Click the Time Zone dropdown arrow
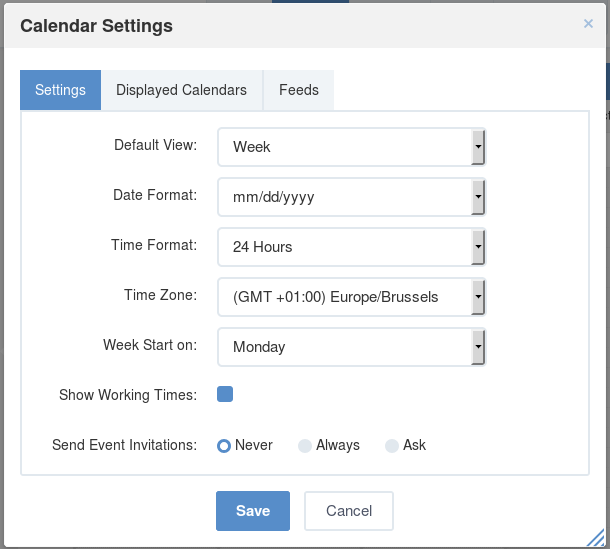This screenshot has width=610, height=549. (x=478, y=297)
